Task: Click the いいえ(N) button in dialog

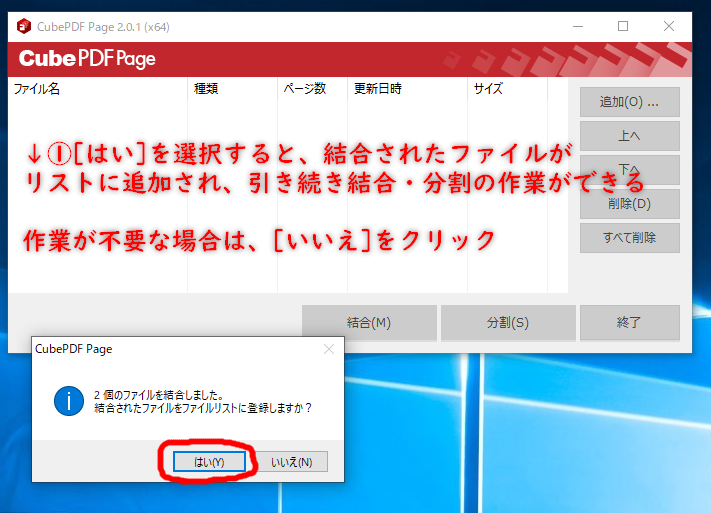Action: [x=292, y=462]
